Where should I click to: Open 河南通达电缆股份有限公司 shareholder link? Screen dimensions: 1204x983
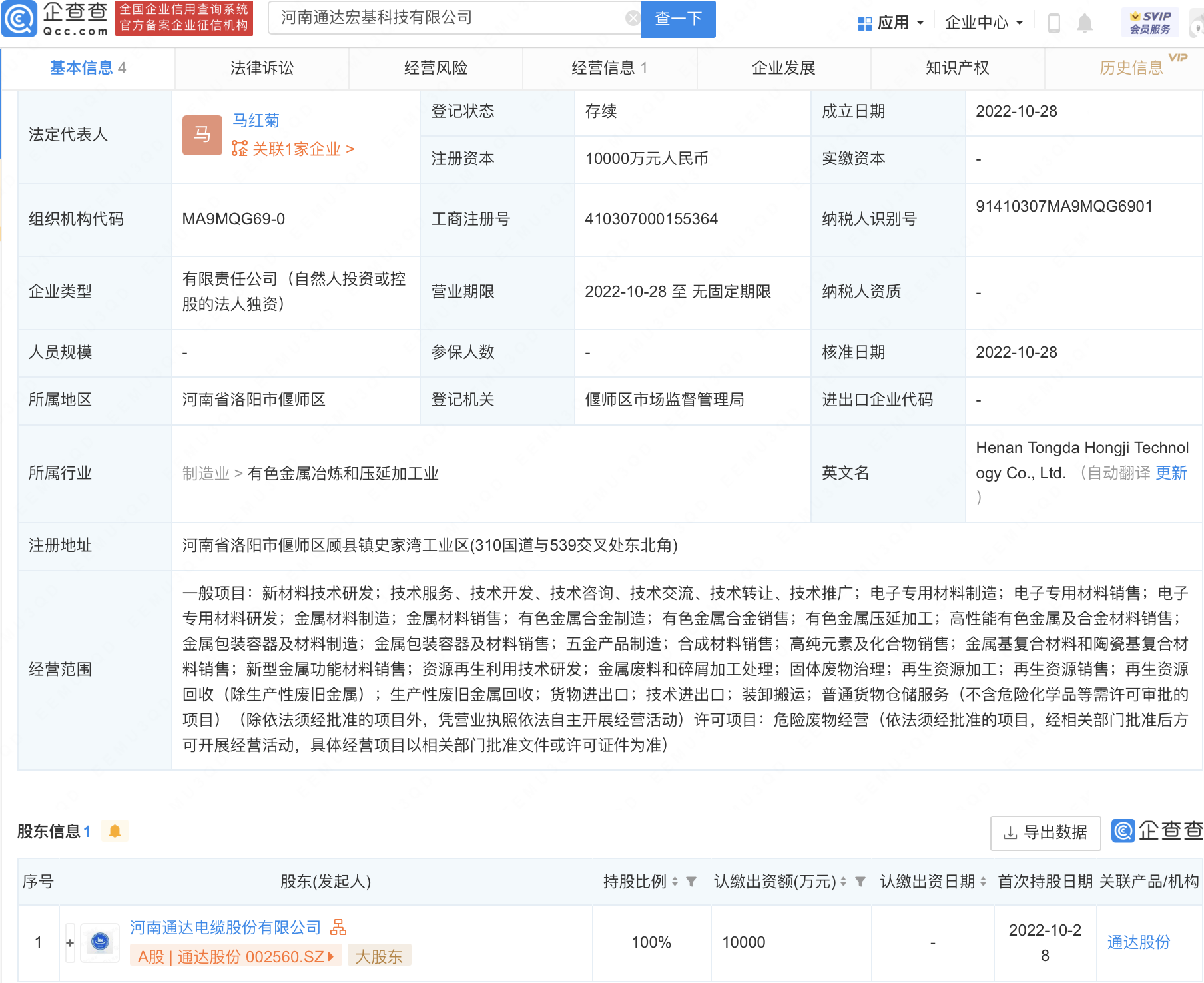point(225,927)
